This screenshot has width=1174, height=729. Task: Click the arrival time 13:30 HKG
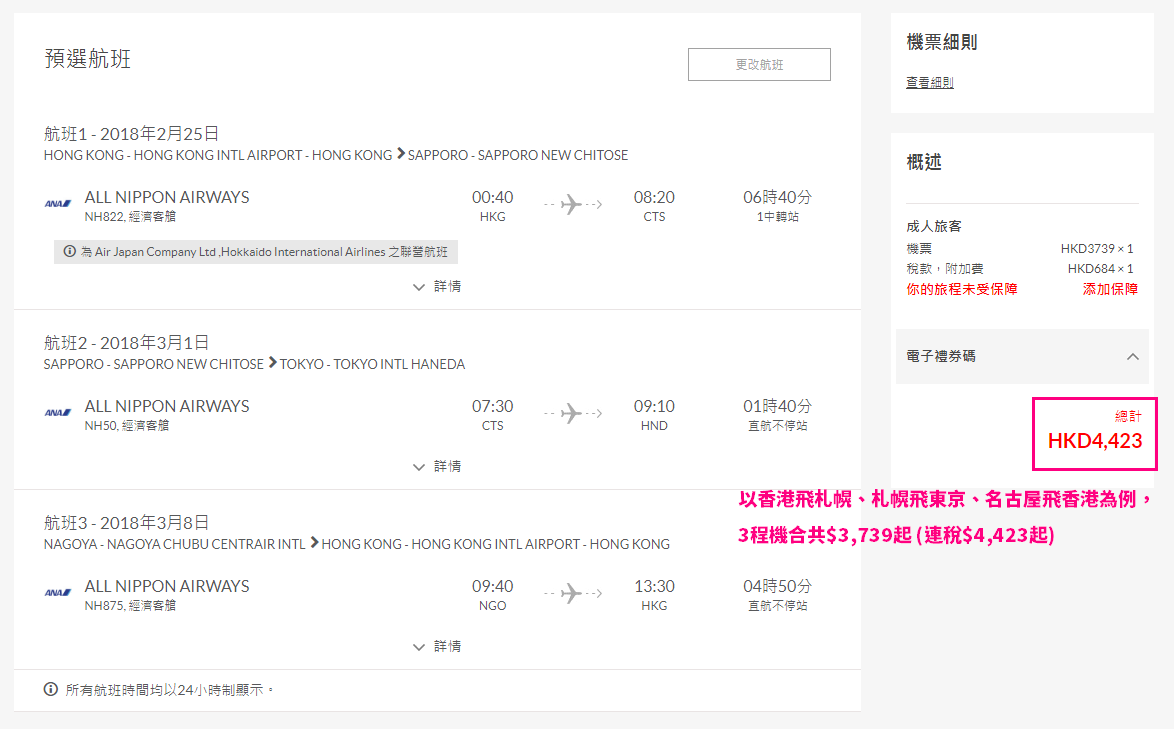tap(654, 595)
